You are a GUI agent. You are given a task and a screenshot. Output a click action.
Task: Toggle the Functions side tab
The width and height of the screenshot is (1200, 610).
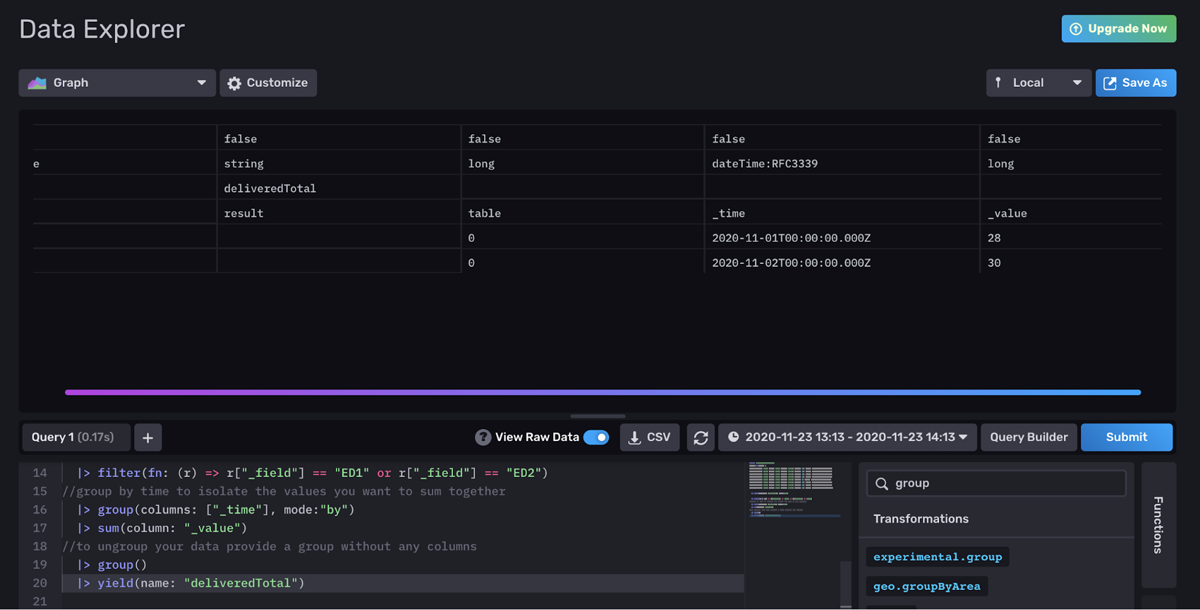click(1158, 525)
